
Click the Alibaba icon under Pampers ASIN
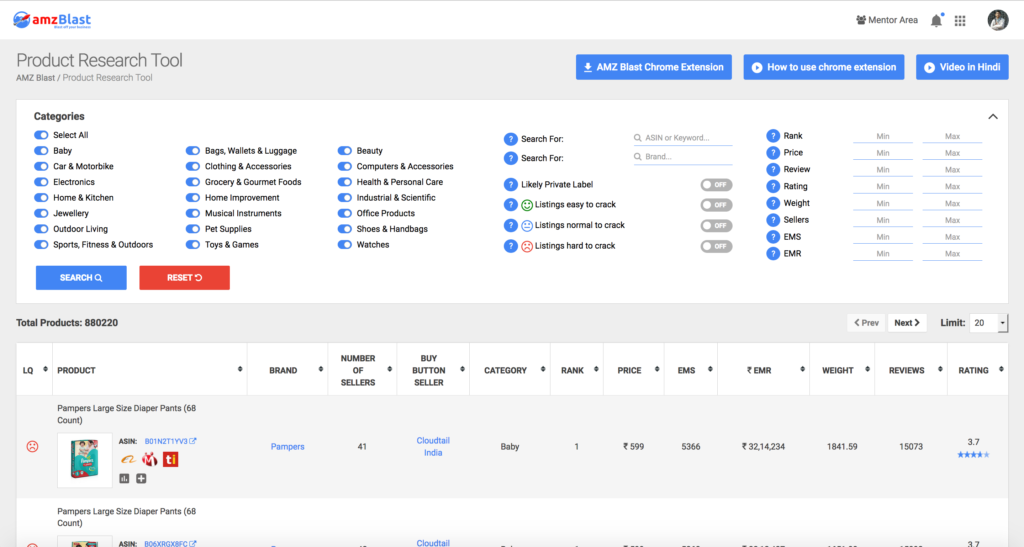tap(126, 458)
